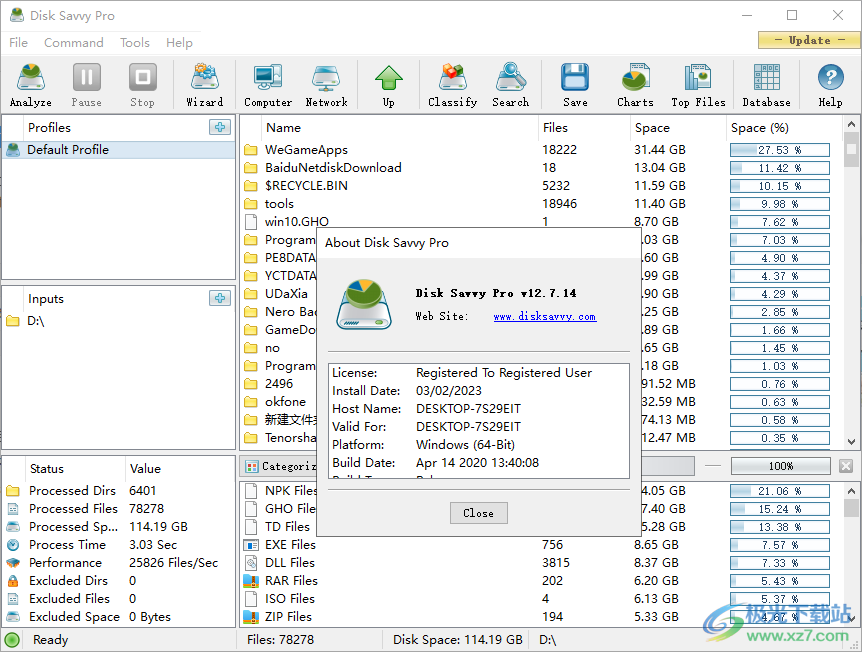
Task: Click the Processed Dirs status row
Action: (119, 490)
